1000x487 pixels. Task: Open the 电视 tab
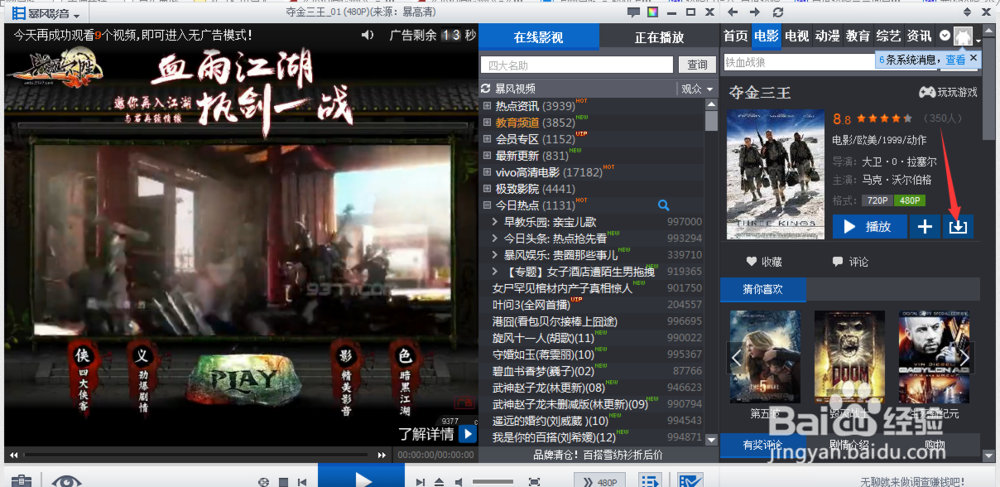(797, 36)
